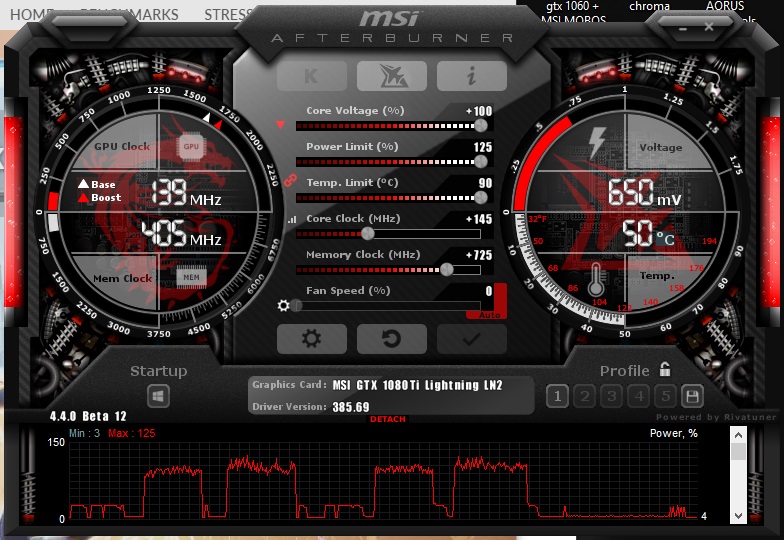Click the 139 MHz GPU clock readout

pyautogui.click(x=186, y=193)
